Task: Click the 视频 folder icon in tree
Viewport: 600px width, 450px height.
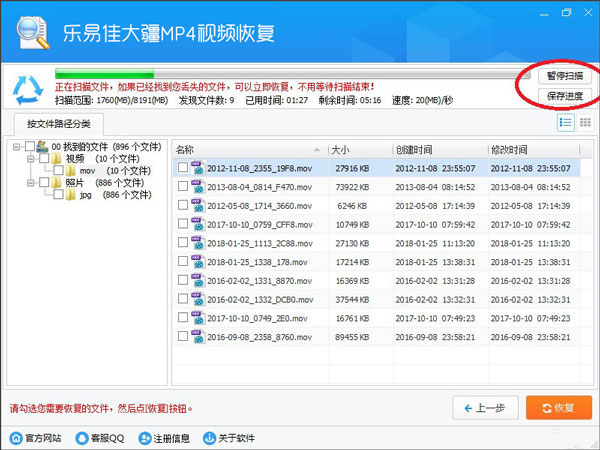Action: point(56,158)
